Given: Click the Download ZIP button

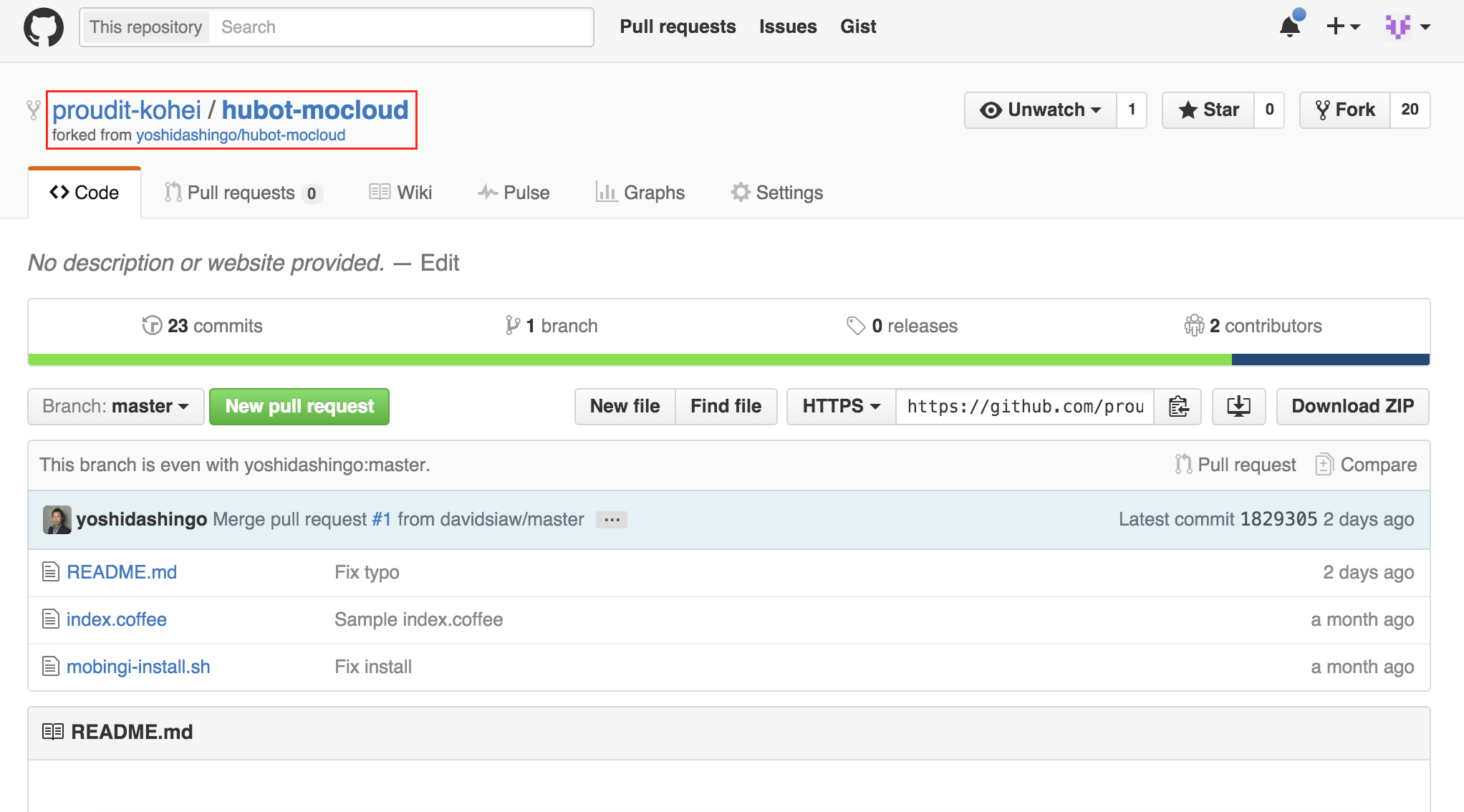Looking at the screenshot, I should (x=1352, y=406).
